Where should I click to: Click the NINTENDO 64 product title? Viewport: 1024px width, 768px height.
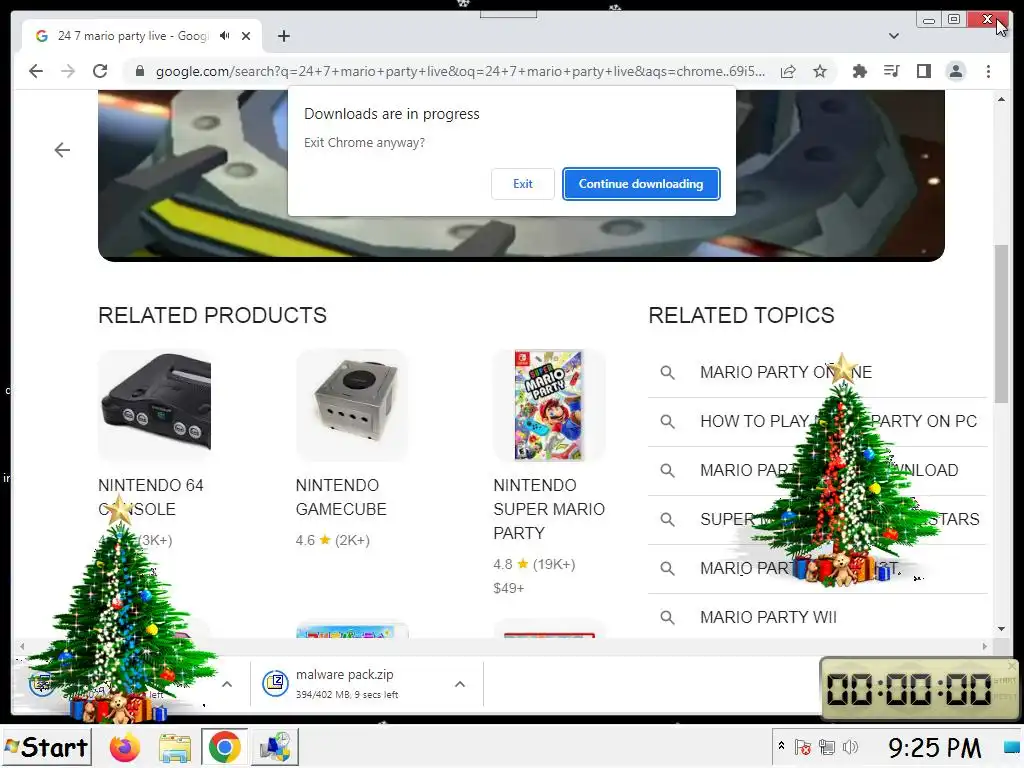pos(151,497)
